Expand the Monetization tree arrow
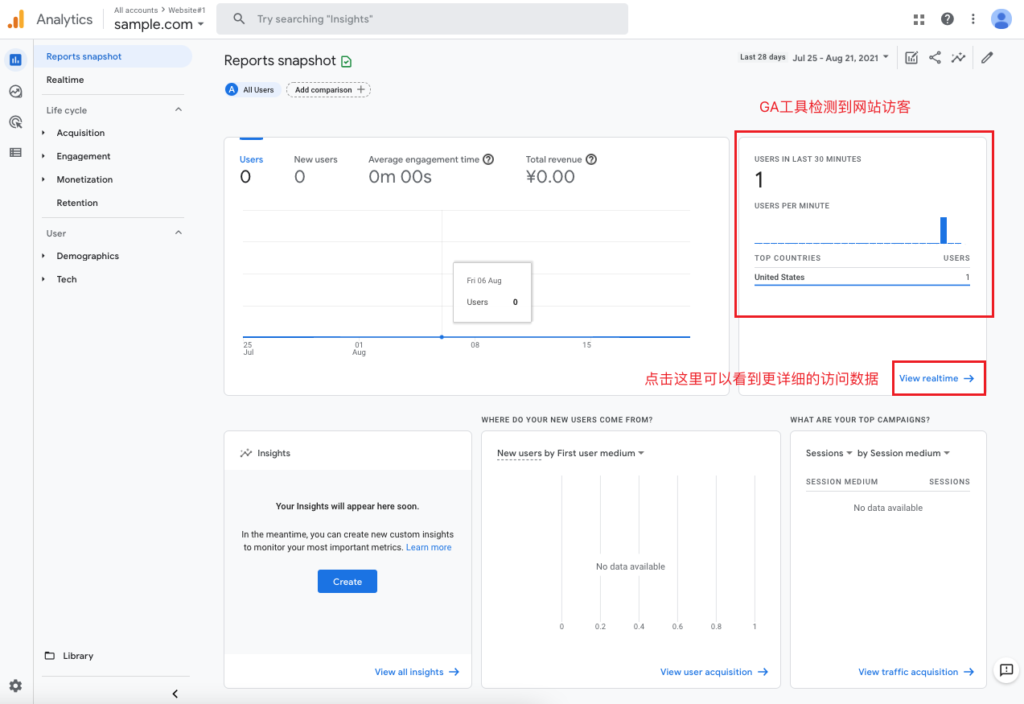Image resolution: width=1024 pixels, height=704 pixels. pyautogui.click(x=44, y=180)
